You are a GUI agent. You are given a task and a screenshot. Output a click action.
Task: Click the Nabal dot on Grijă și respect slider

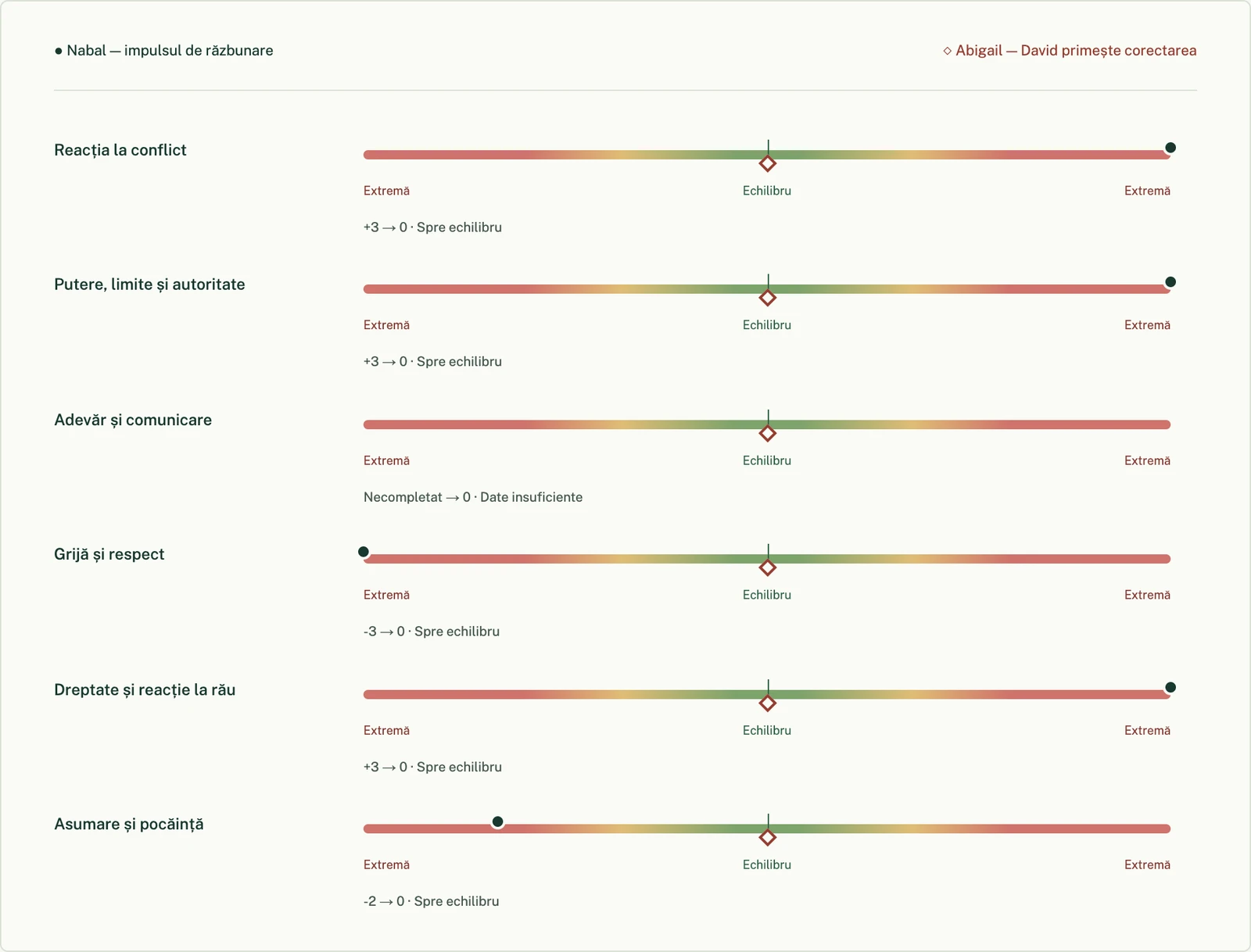pyautogui.click(x=364, y=552)
